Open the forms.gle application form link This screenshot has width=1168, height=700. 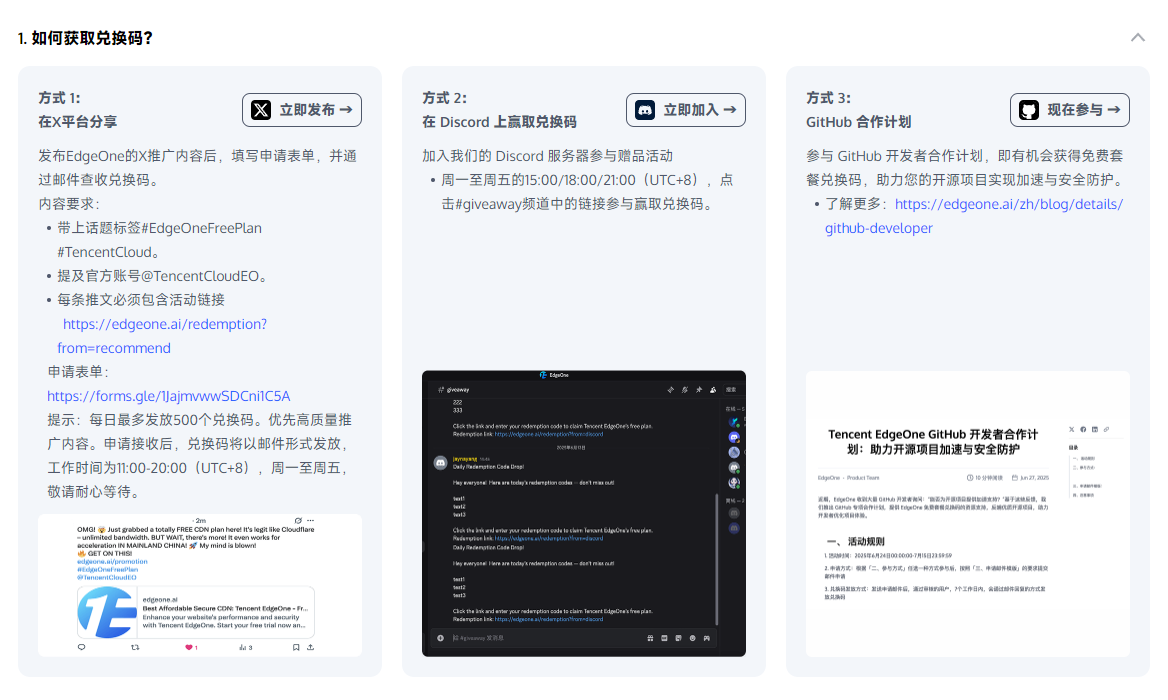(166, 395)
